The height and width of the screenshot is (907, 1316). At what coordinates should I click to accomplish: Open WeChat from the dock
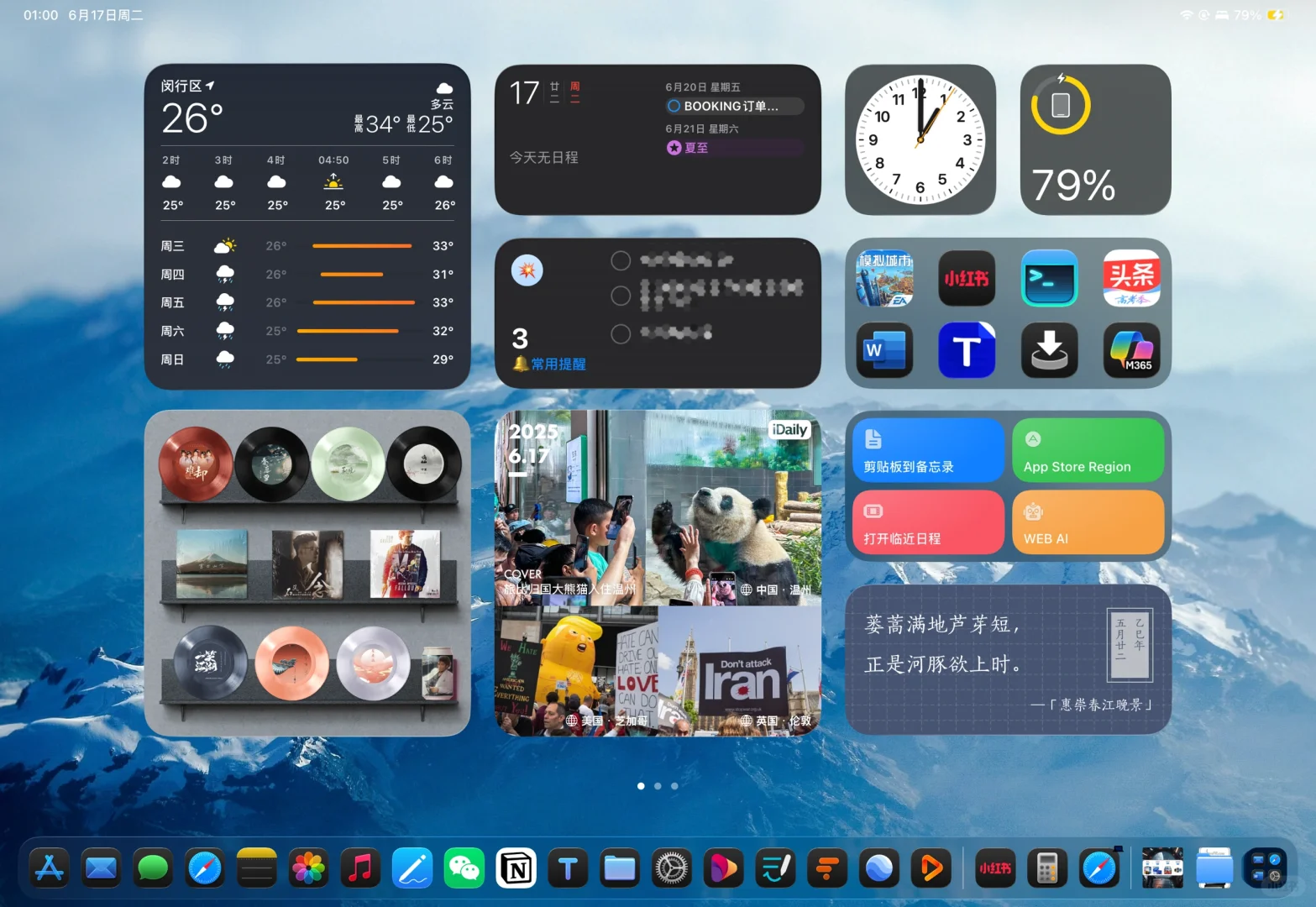464,868
